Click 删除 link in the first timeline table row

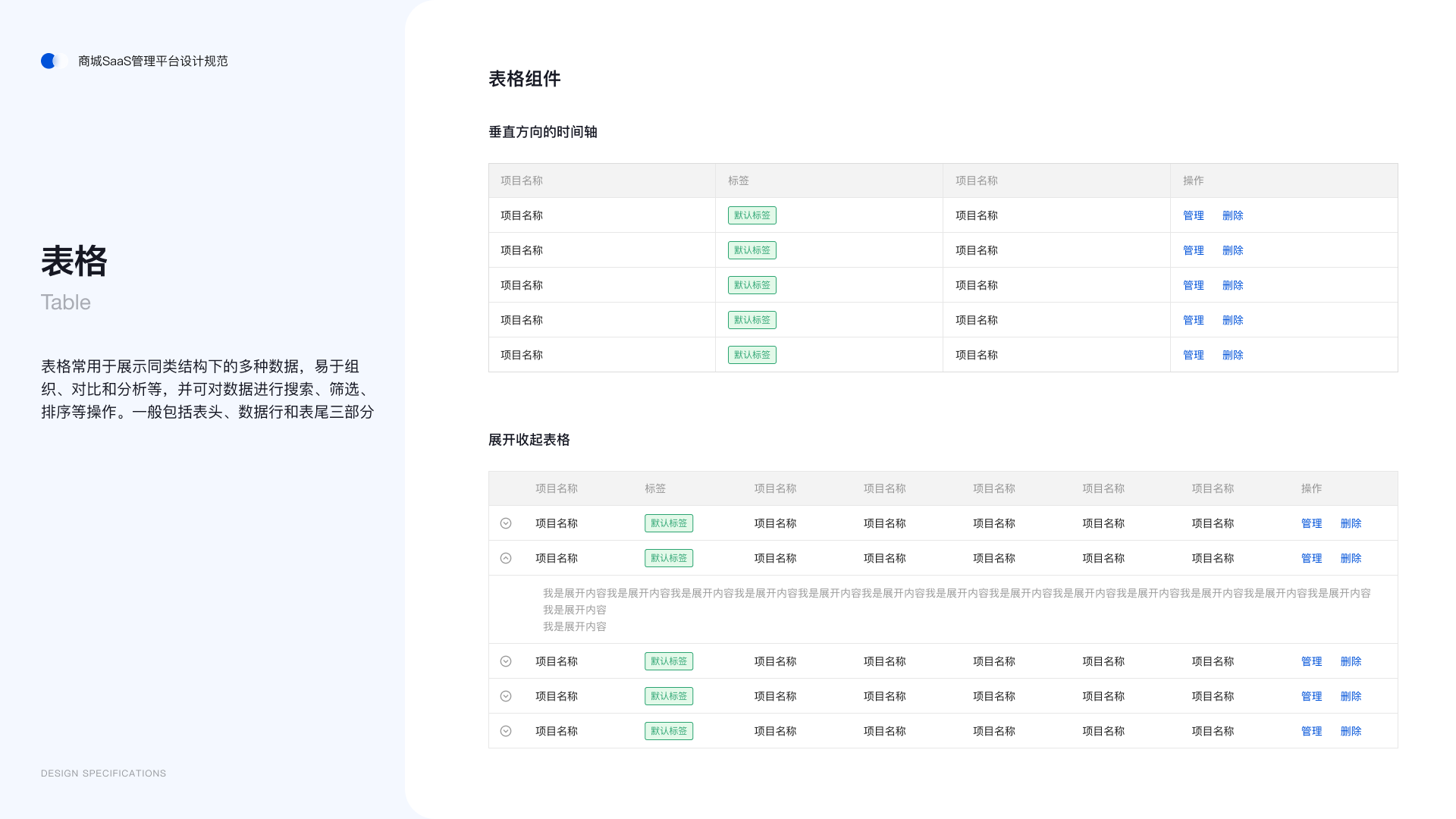click(x=1232, y=215)
